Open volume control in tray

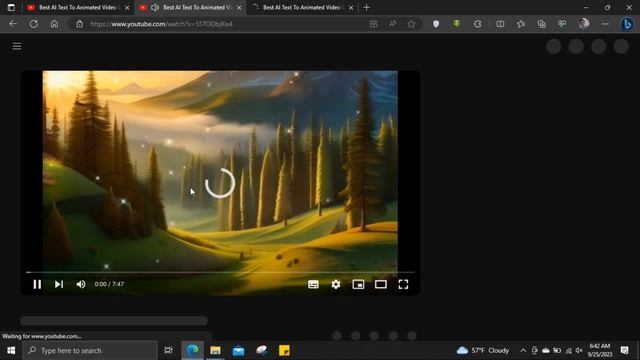579,351
